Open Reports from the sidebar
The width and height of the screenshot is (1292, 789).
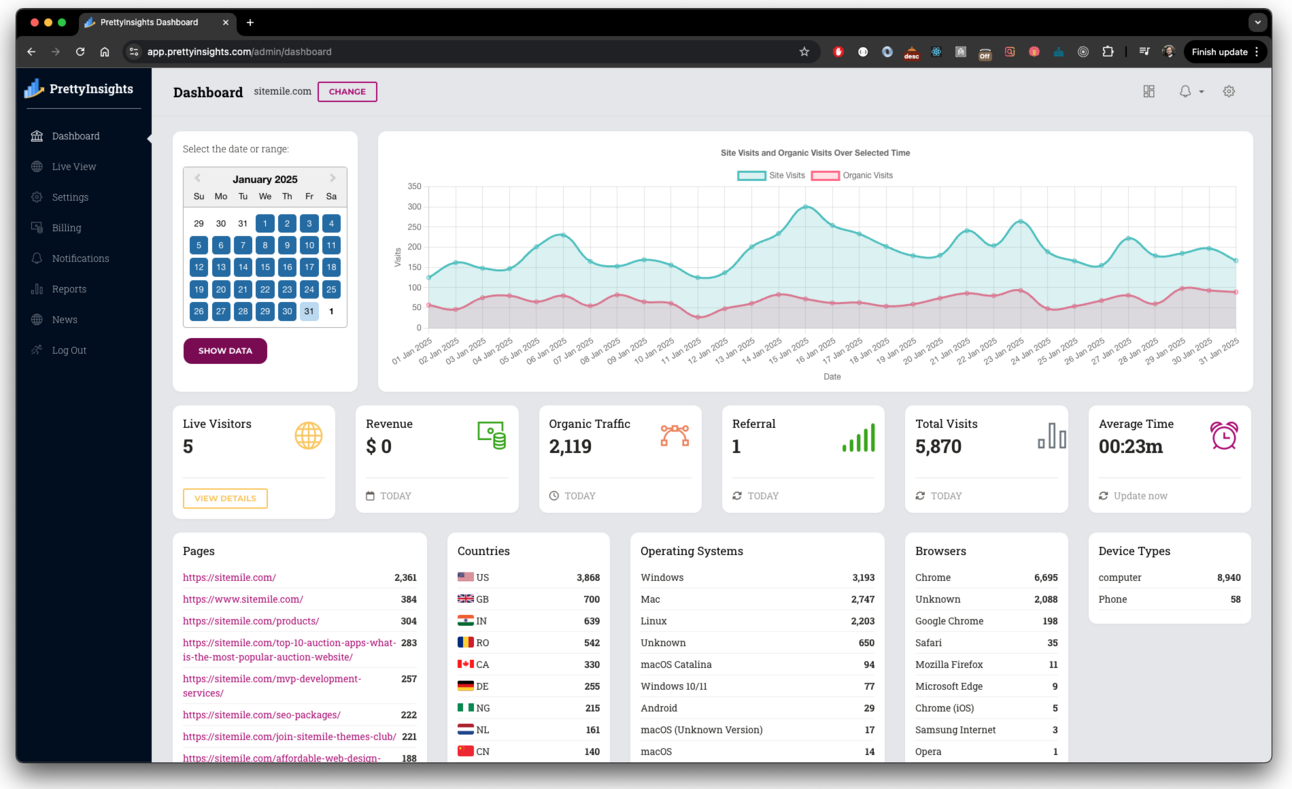click(70, 288)
